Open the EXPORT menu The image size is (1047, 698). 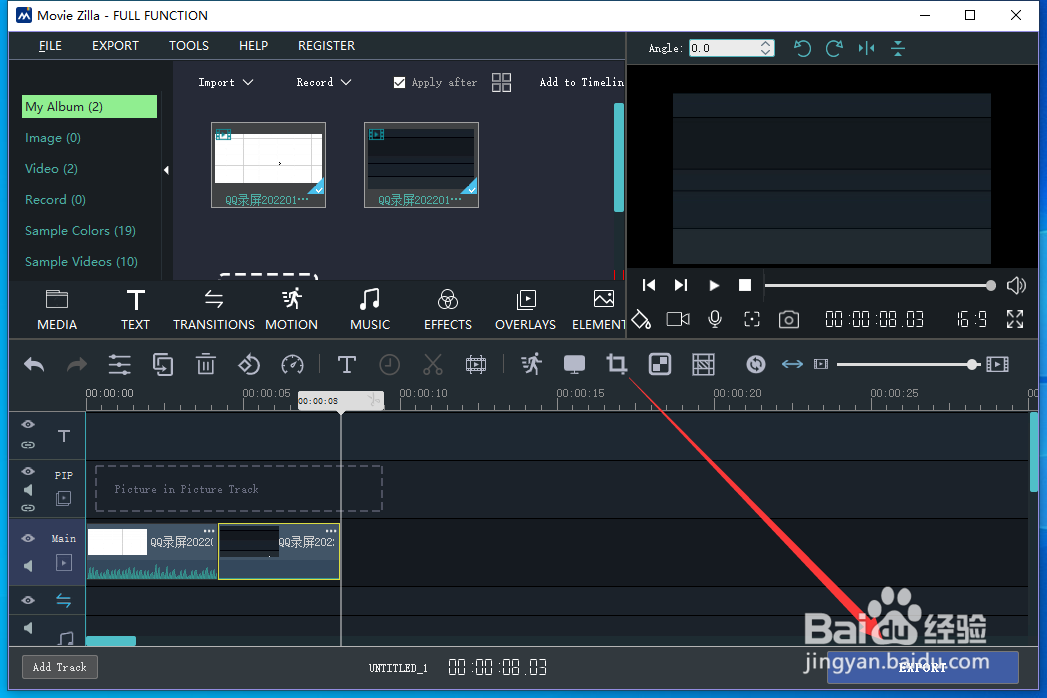click(x=116, y=45)
